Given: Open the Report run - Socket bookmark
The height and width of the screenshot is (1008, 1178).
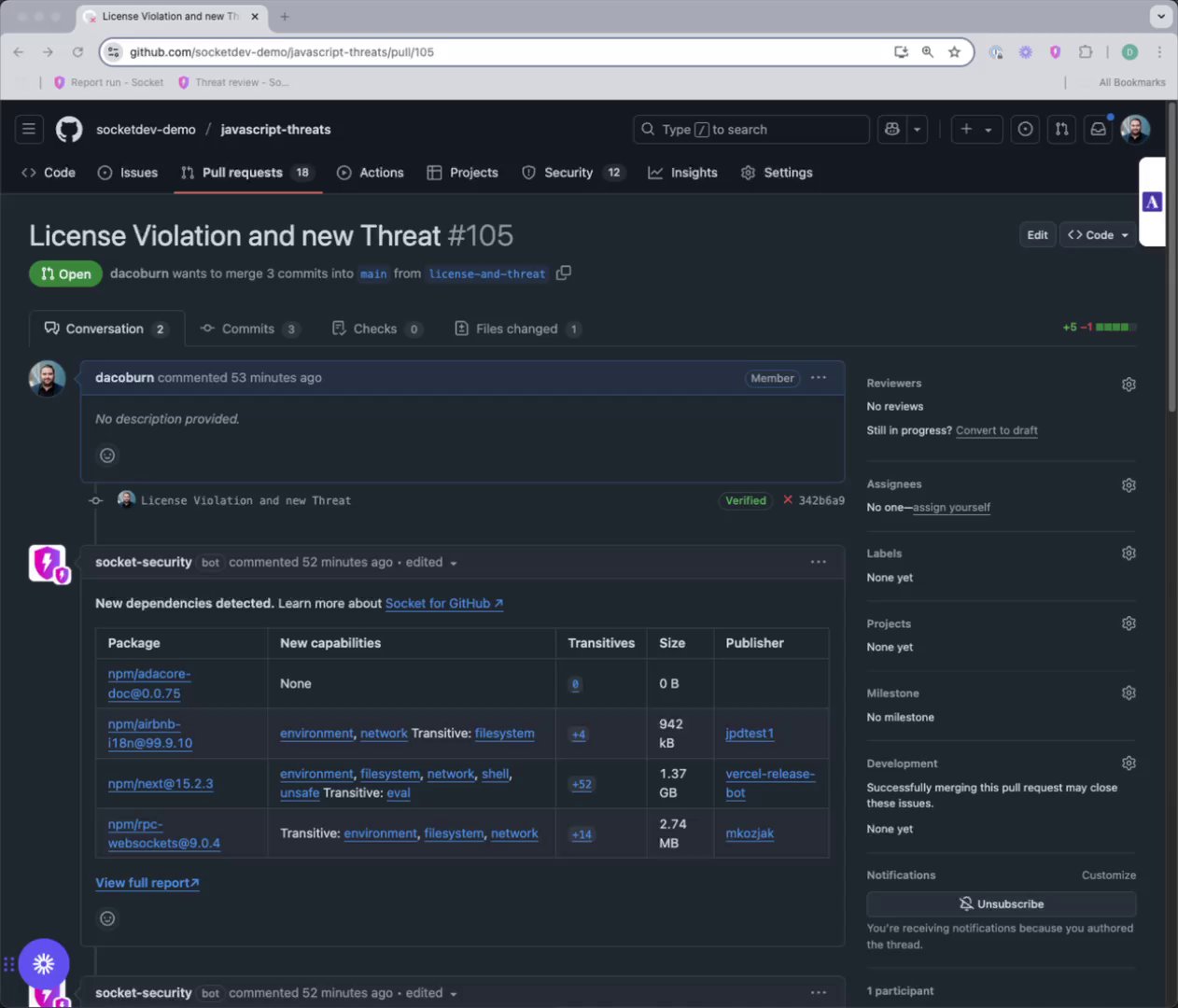Looking at the screenshot, I should [108, 82].
